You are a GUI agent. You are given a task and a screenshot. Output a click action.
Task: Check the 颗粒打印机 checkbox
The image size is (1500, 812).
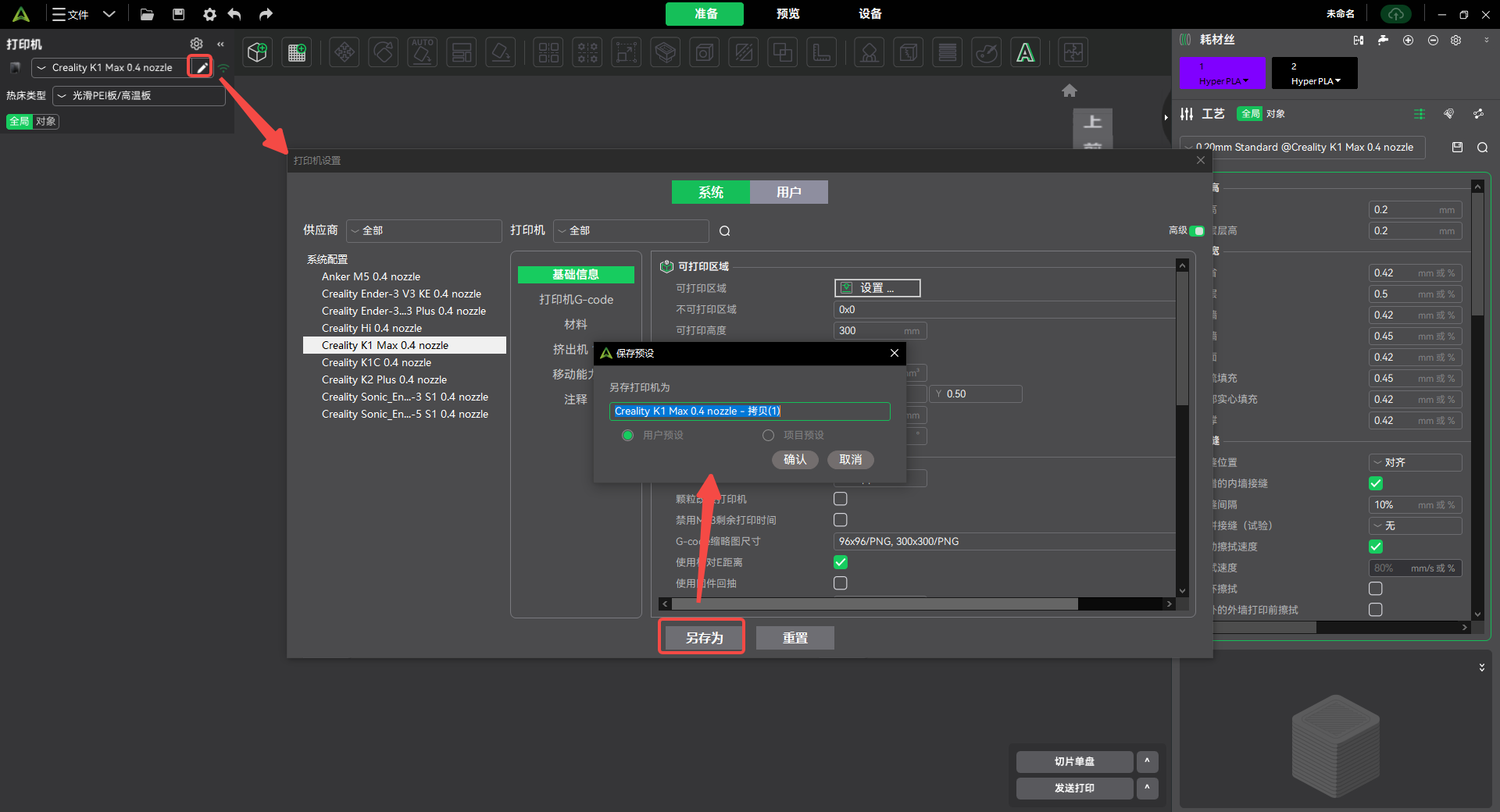click(841, 498)
